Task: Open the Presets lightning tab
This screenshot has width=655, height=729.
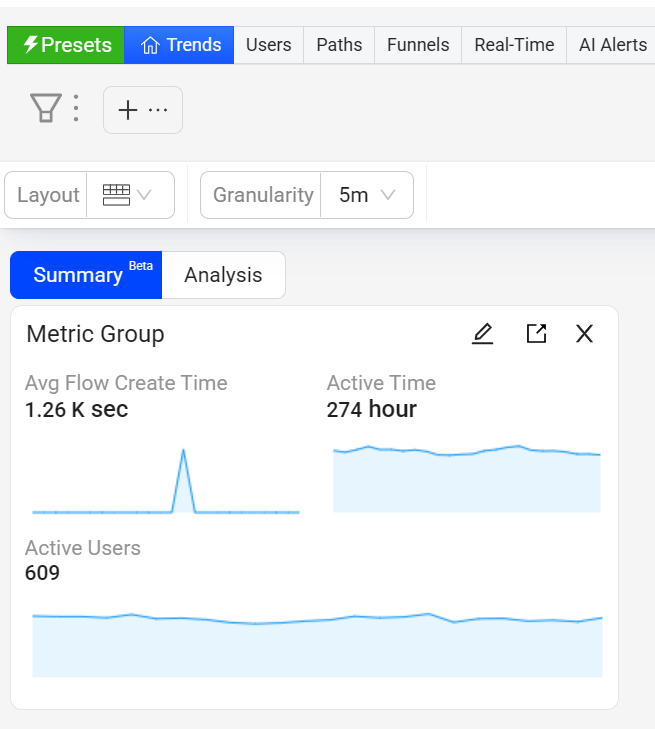Action: pos(66,45)
